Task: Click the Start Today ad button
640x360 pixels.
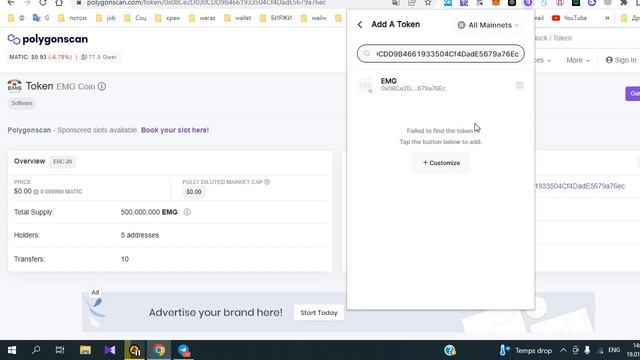Action: [x=319, y=313]
